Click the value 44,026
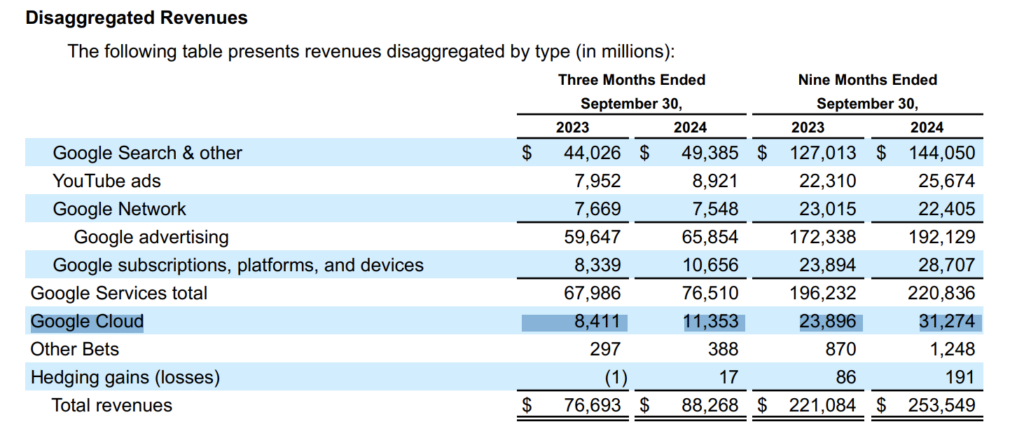This screenshot has width=1024, height=429. click(x=592, y=153)
